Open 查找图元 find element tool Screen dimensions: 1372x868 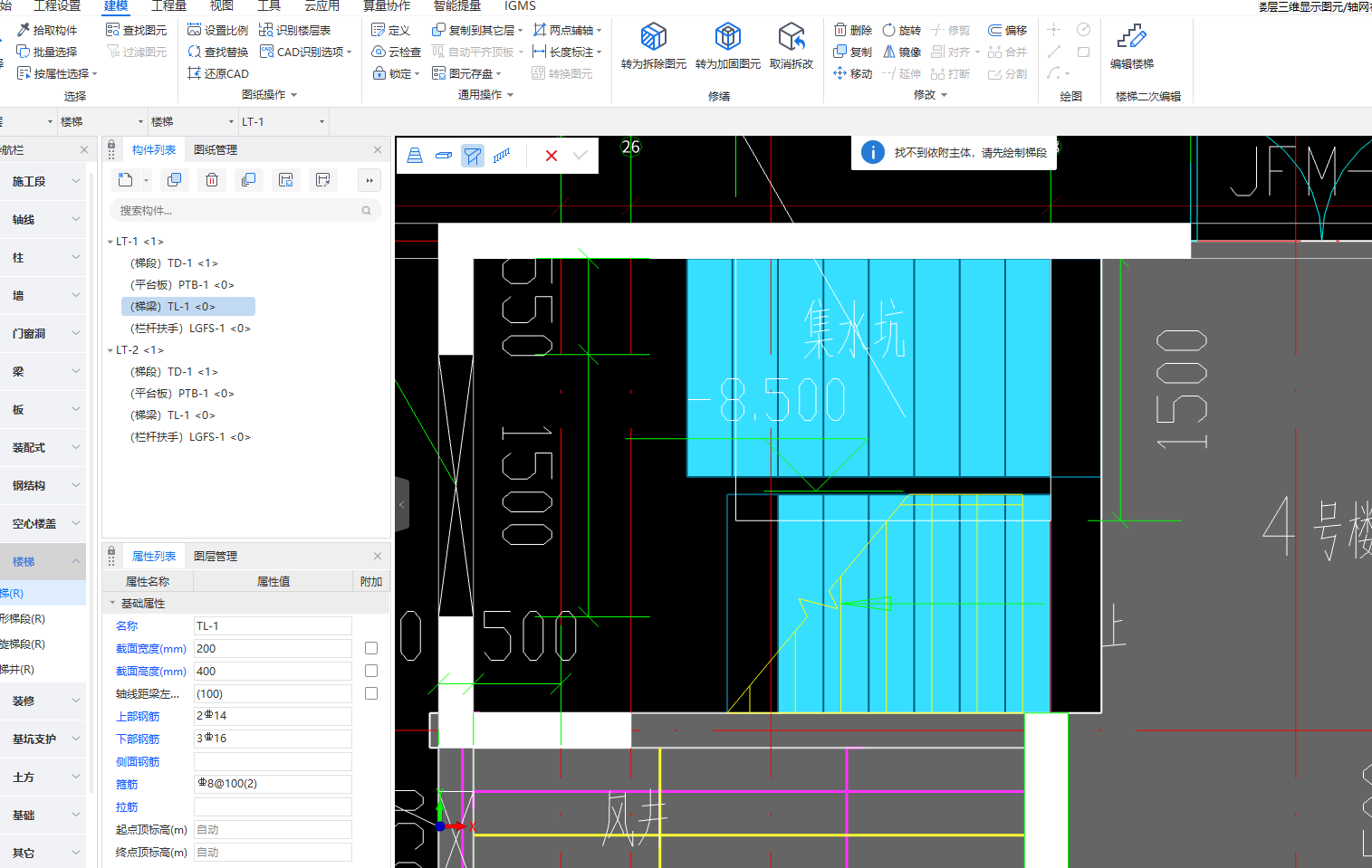137,30
